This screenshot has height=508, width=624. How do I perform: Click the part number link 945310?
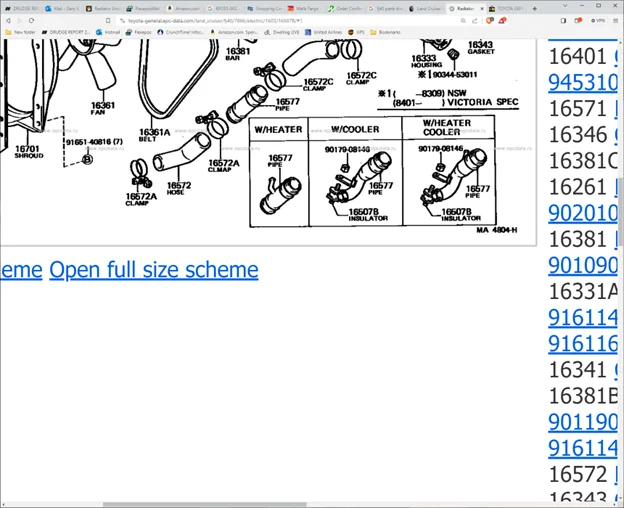pos(582,82)
